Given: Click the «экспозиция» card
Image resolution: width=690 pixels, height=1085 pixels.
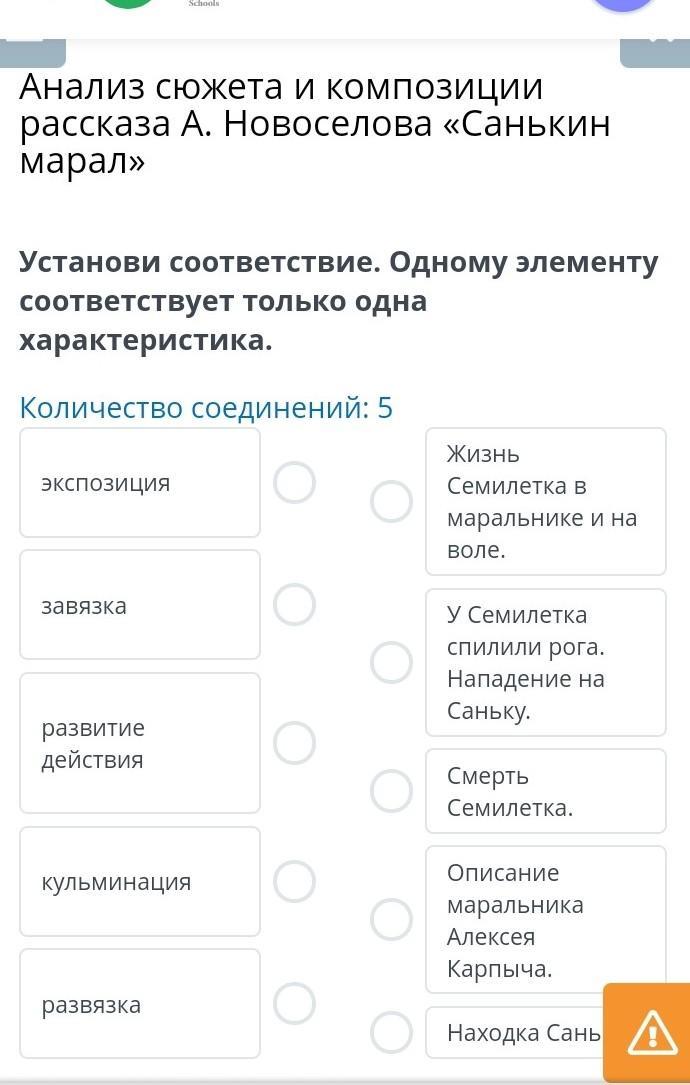Looking at the screenshot, I should [x=140, y=483].
